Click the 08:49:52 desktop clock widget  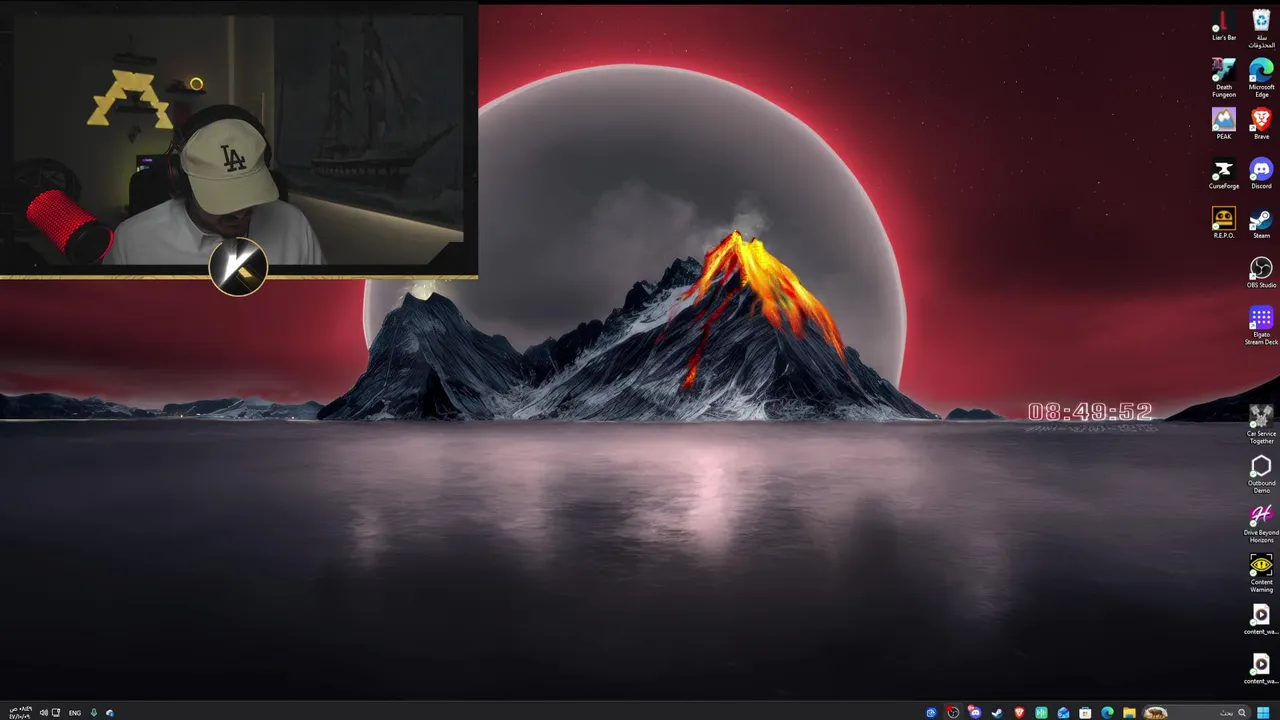click(x=1090, y=412)
